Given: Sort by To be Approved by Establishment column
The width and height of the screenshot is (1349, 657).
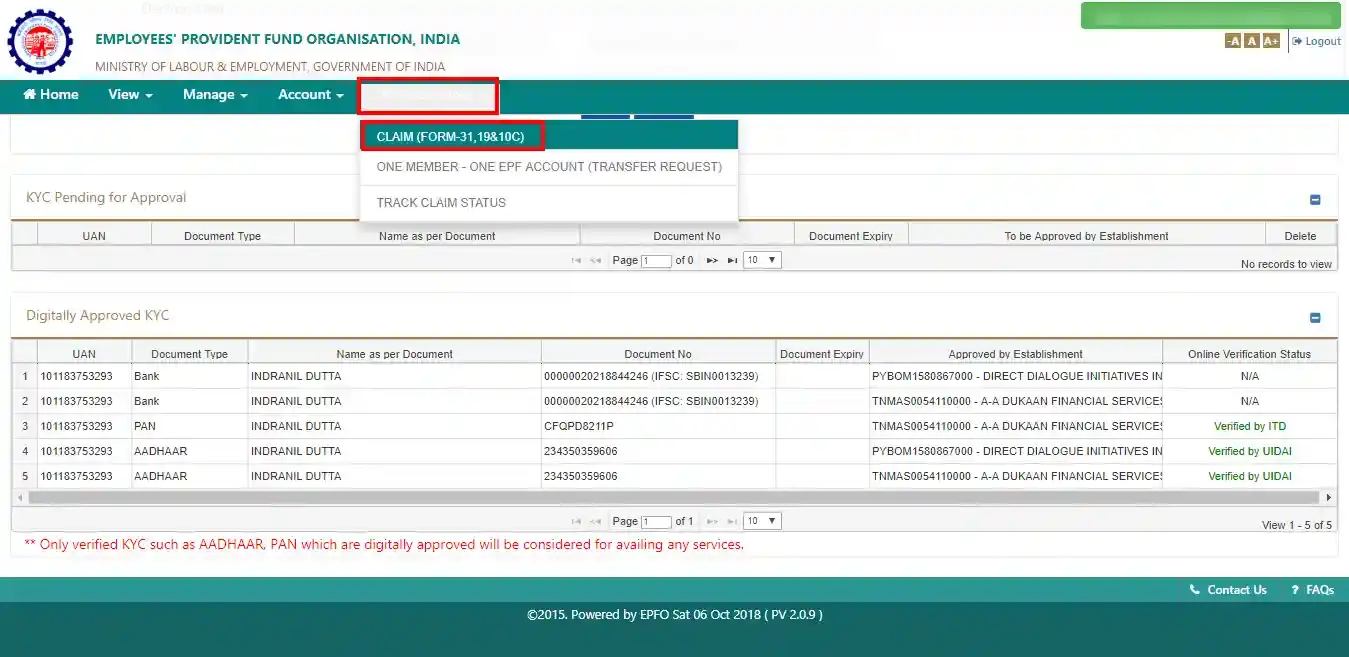Looking at the screenshot, I should [x=1086, y=236].
